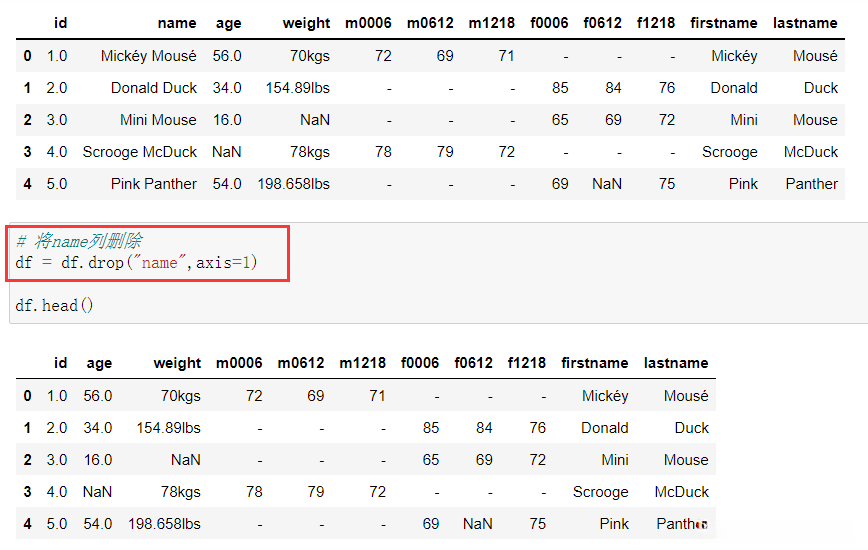This screenshot has width=868, height=550.
Task: Click the "firstname" header in the top table
Action: tap(724, 23)
